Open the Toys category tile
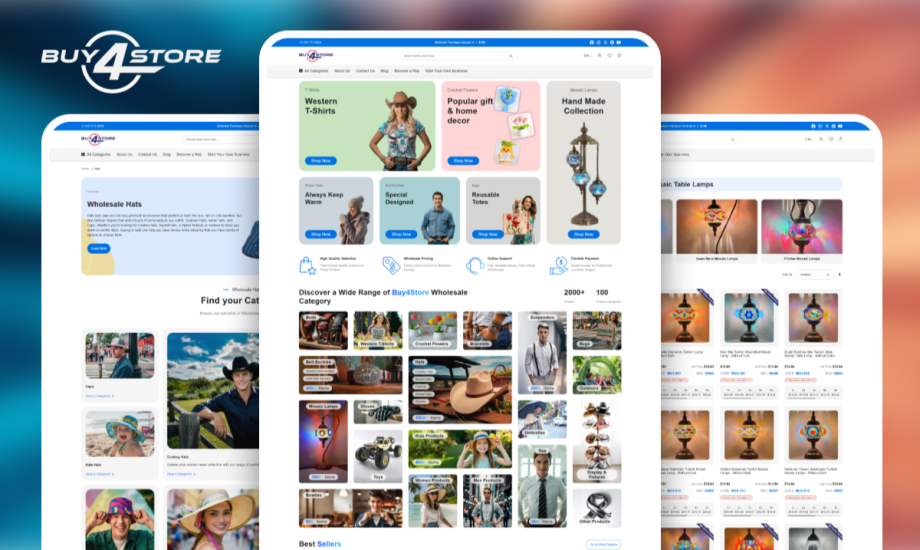The height and width of the screenshot is (550, 920). [x=378, y=456]
